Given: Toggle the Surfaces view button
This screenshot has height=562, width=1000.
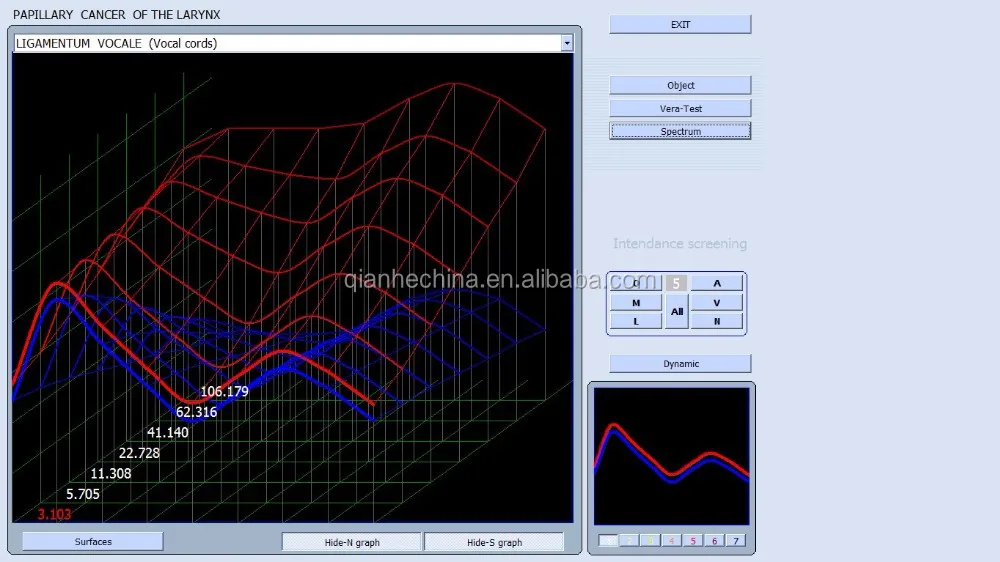Looking at the screenshot, I should (x=93, y=542).
